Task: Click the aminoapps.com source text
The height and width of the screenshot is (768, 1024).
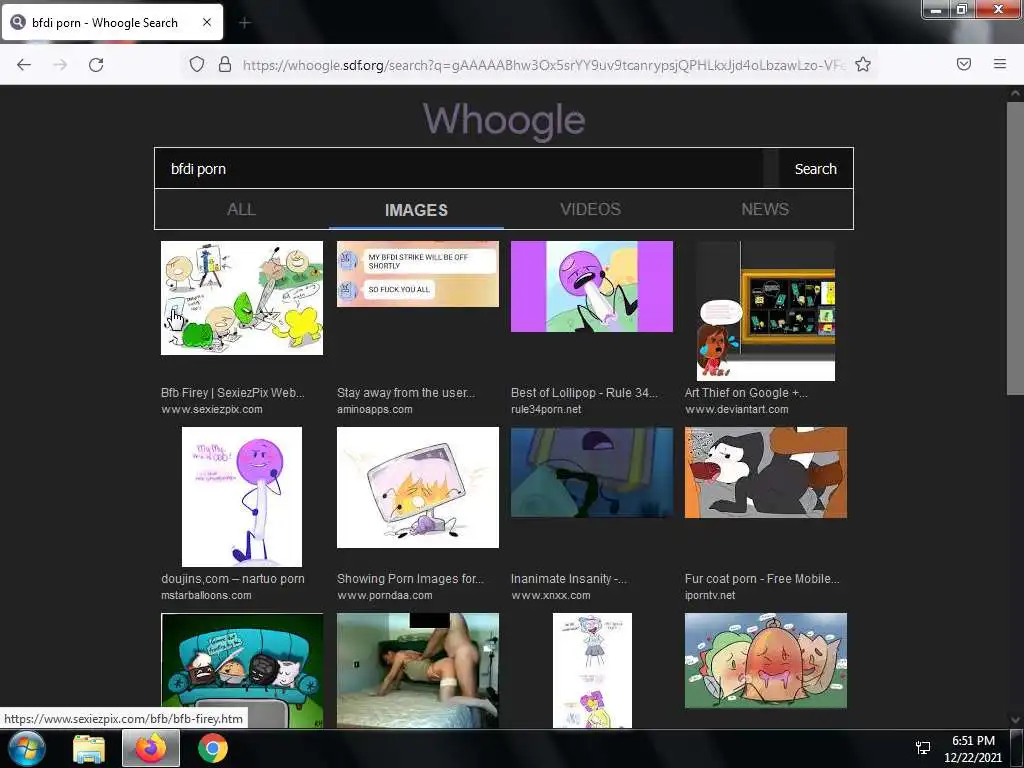Action: [374, 409]
